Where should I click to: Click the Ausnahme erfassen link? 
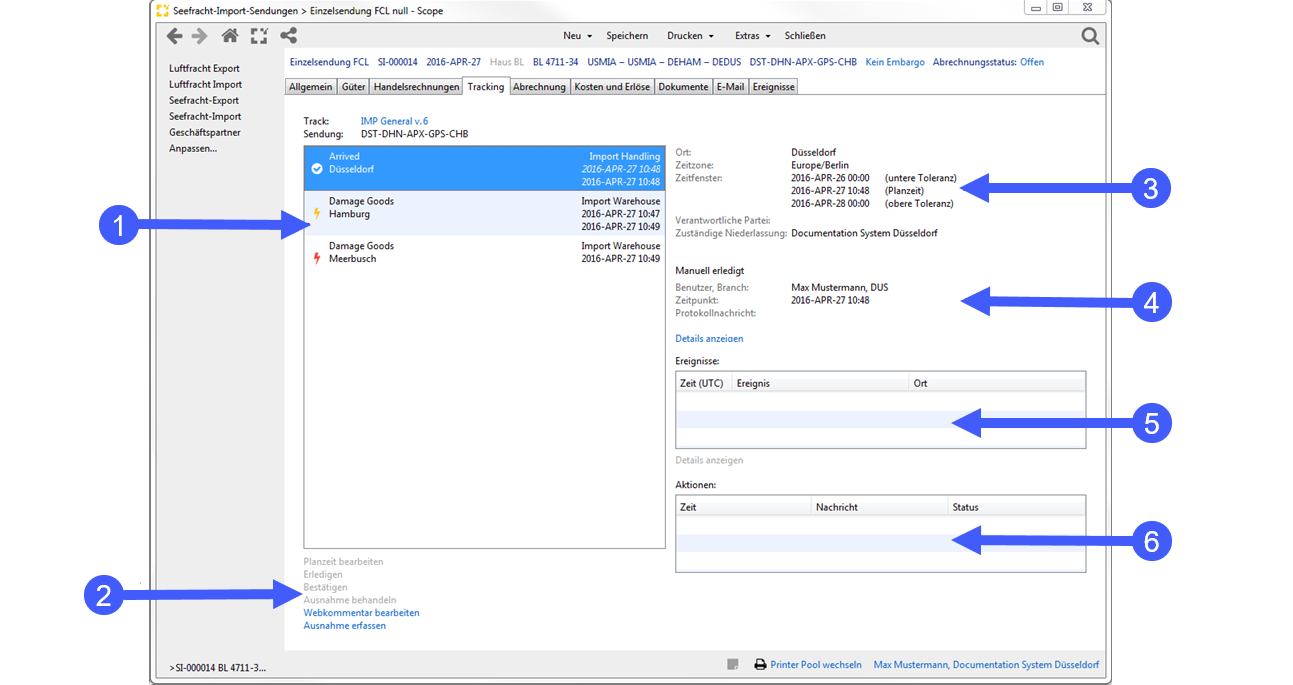coord(347,625)
